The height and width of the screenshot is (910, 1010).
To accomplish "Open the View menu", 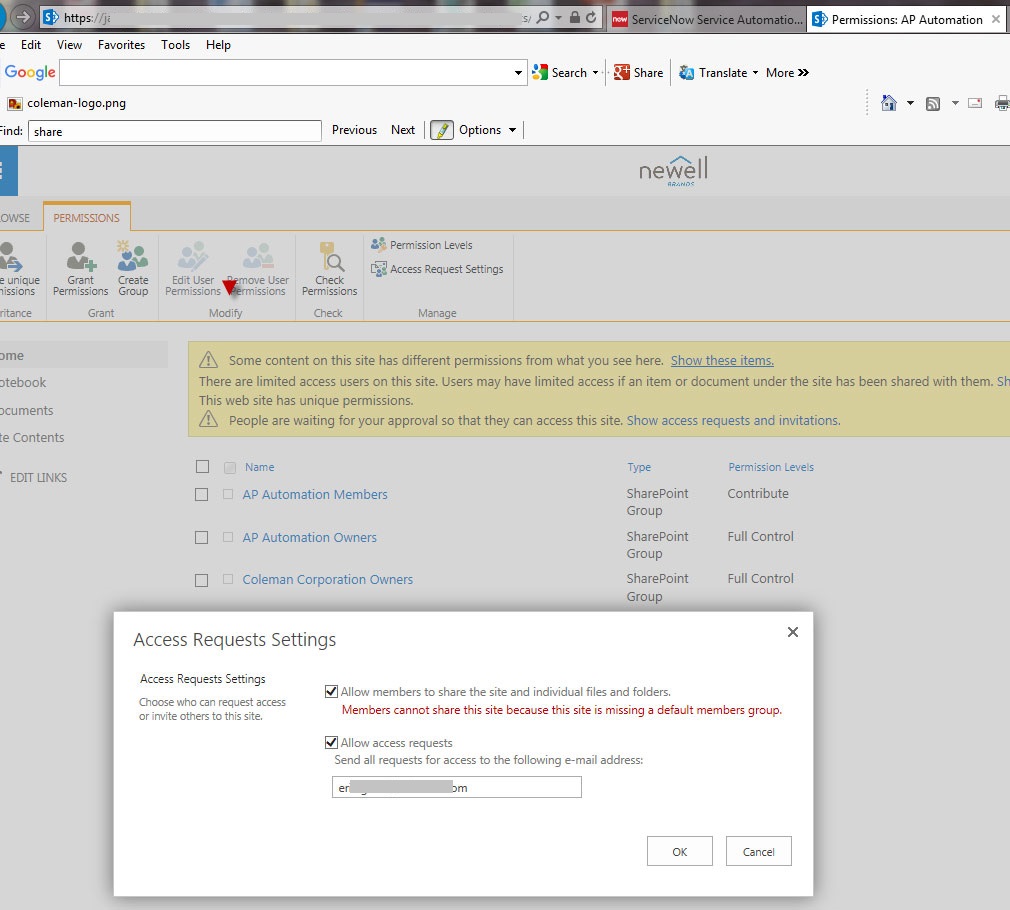I will 69,45.
